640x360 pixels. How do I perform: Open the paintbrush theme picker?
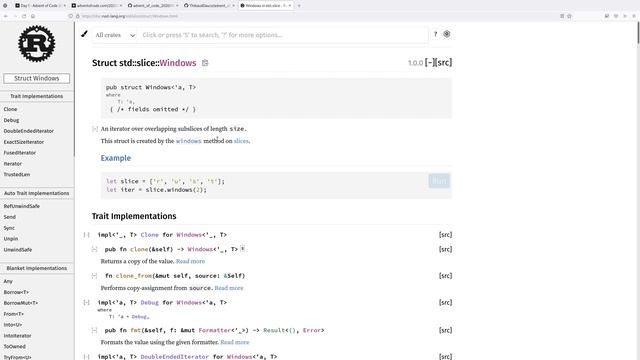point(84,34)
